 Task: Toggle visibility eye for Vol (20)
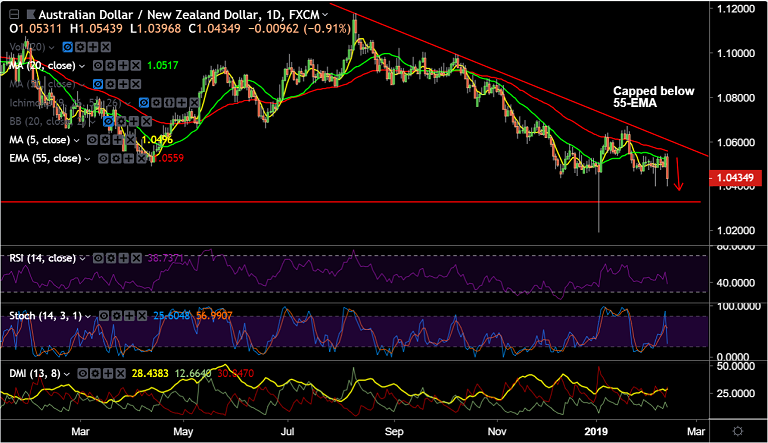(68, 47)
